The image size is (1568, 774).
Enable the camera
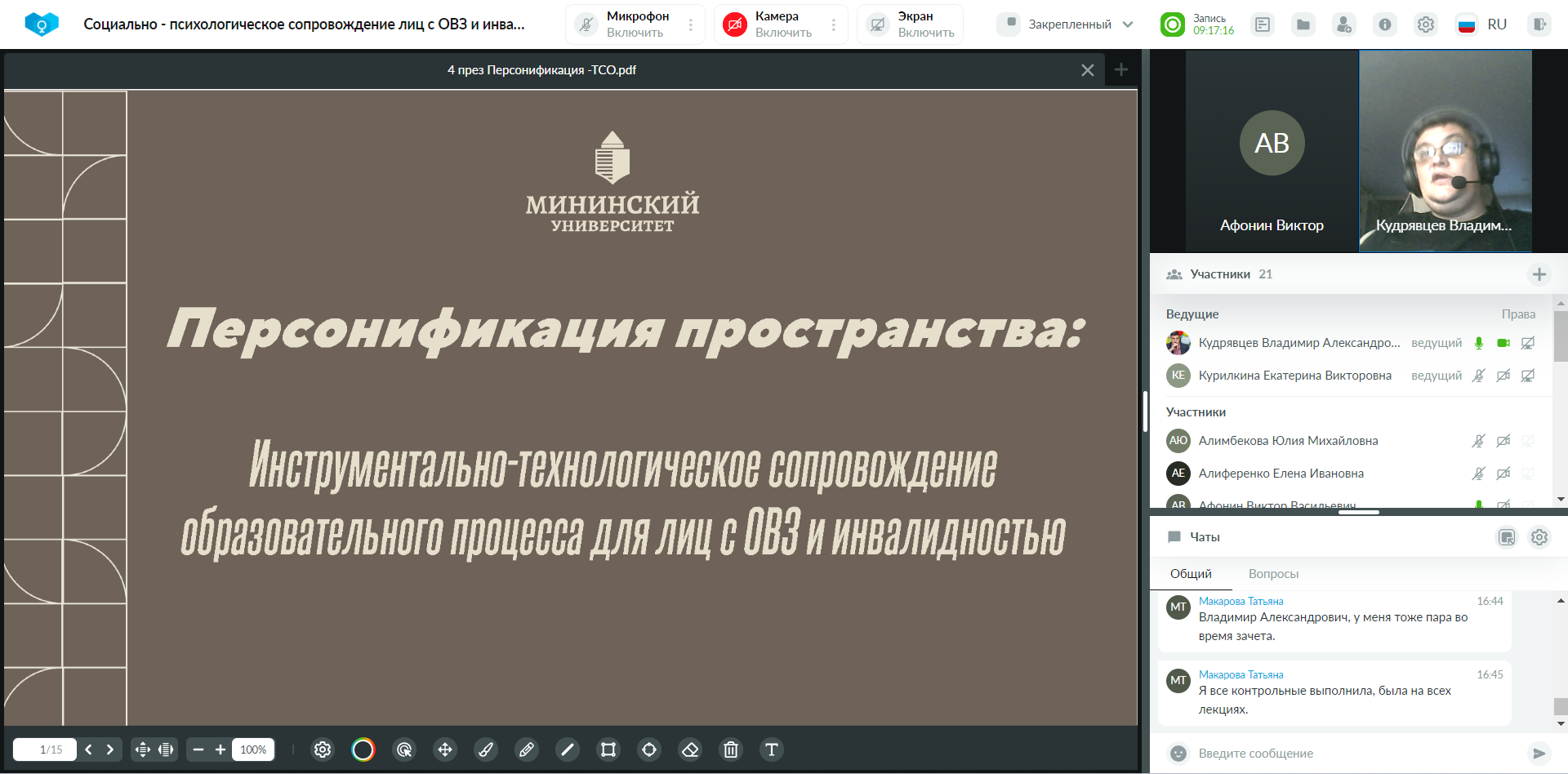(x=735, y=24)
